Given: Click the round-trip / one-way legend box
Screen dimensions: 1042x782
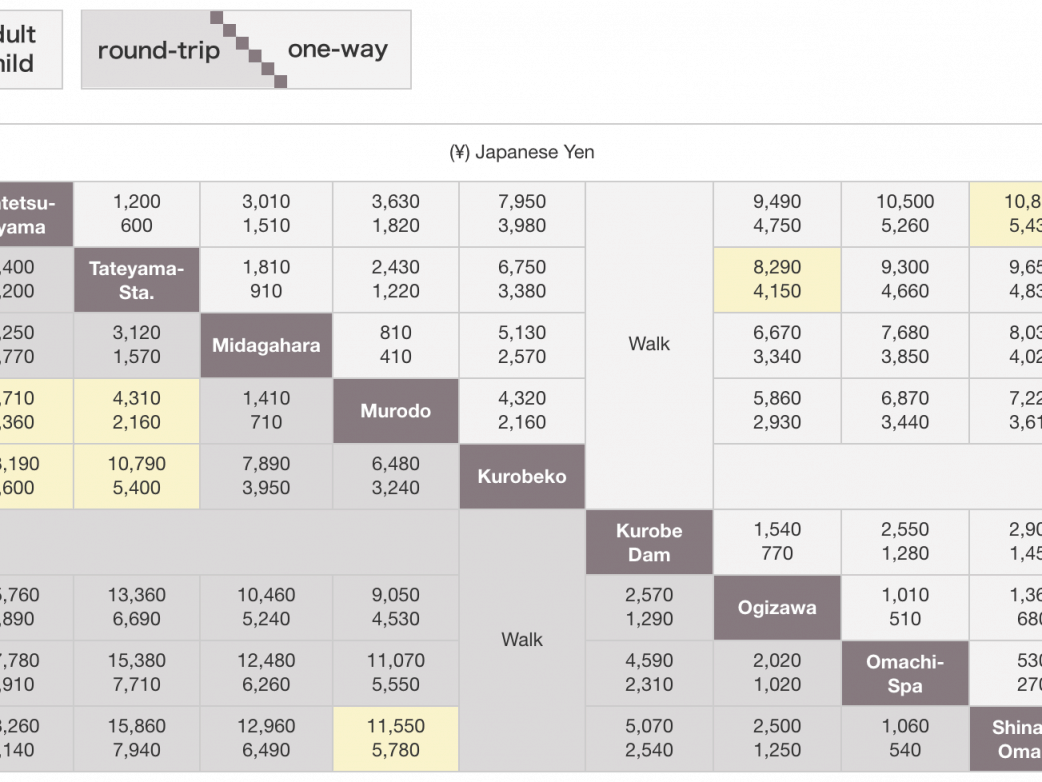Looking at the screenshot, I should (246, 50).
